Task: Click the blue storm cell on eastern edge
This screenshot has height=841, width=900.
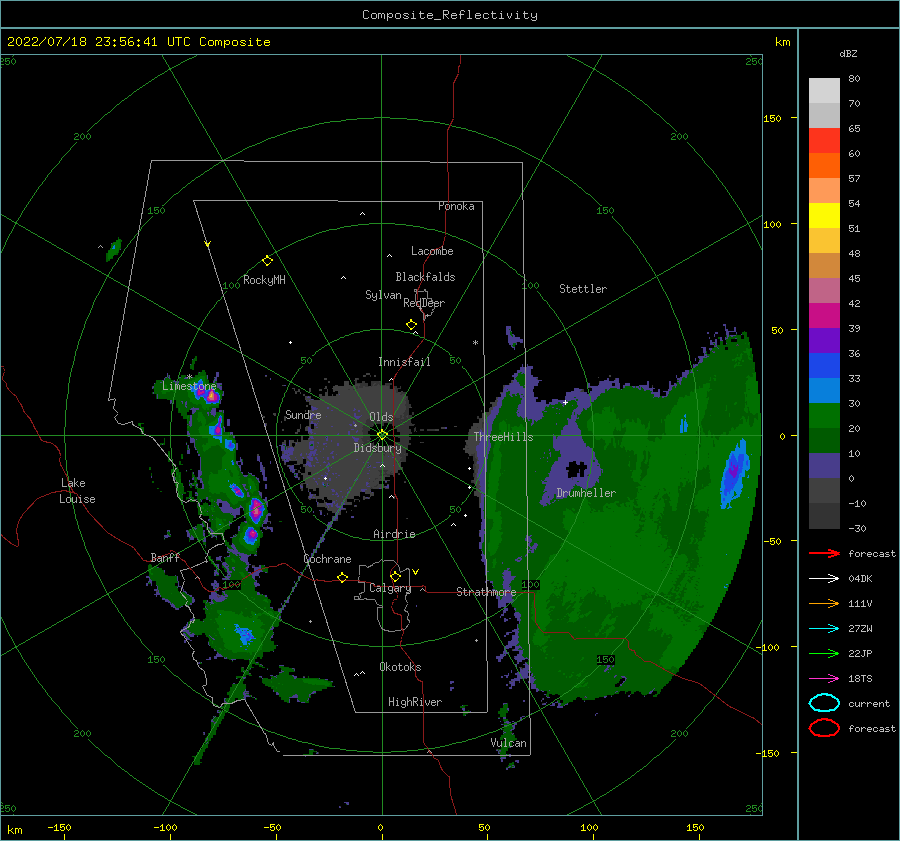Action: click(734, 473)
